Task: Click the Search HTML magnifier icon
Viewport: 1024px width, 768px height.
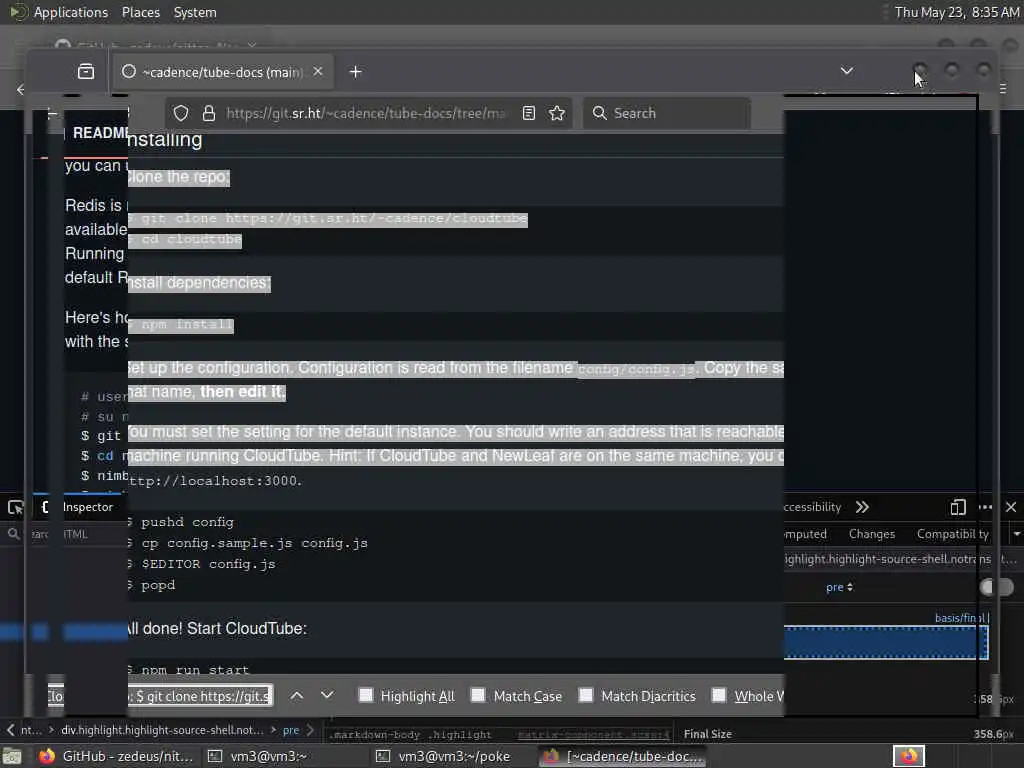Action: [13, 534]
